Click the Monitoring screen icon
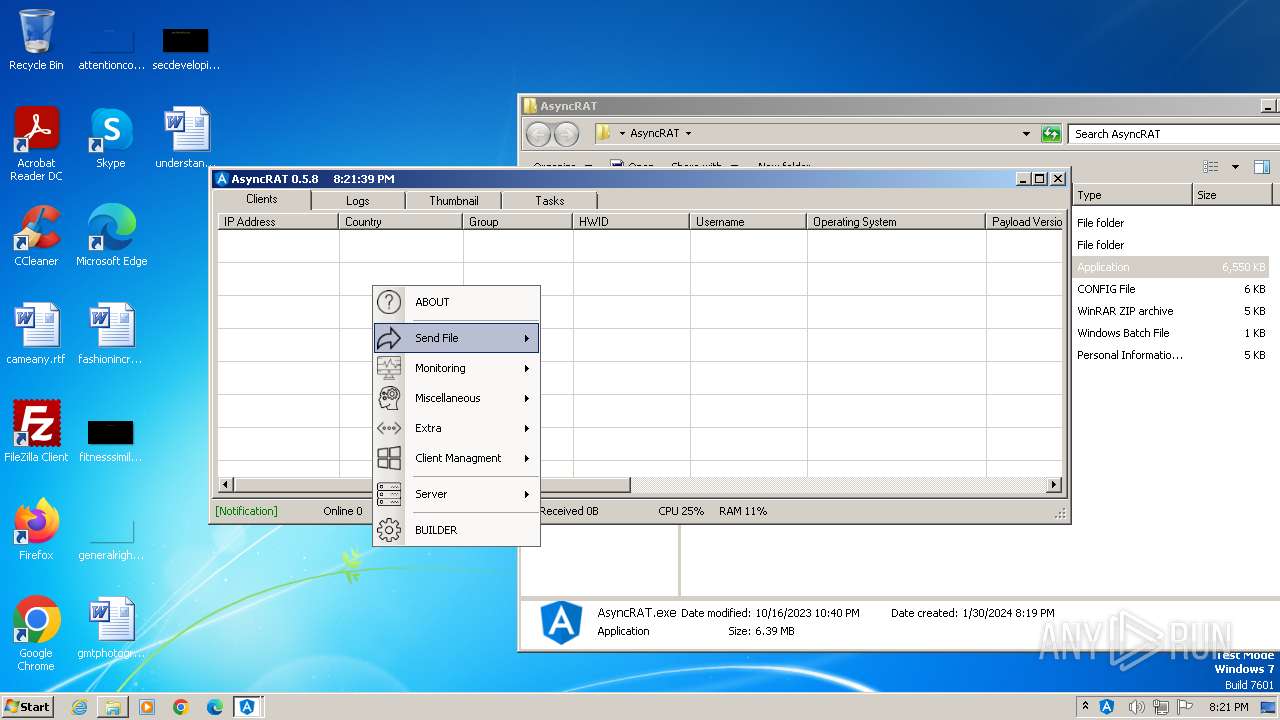Viewport: 1280px width, 720px height. (x=389, y=368)
